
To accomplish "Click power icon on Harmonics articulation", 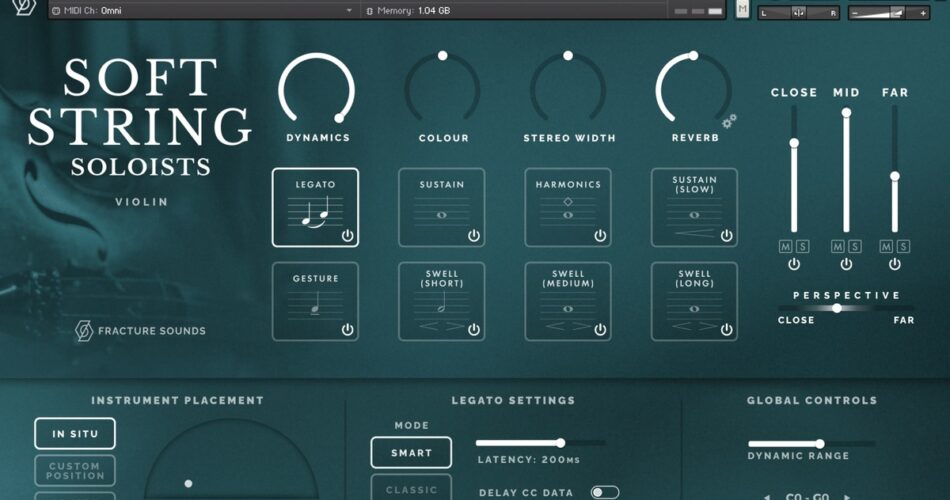I will click(600, 236).
